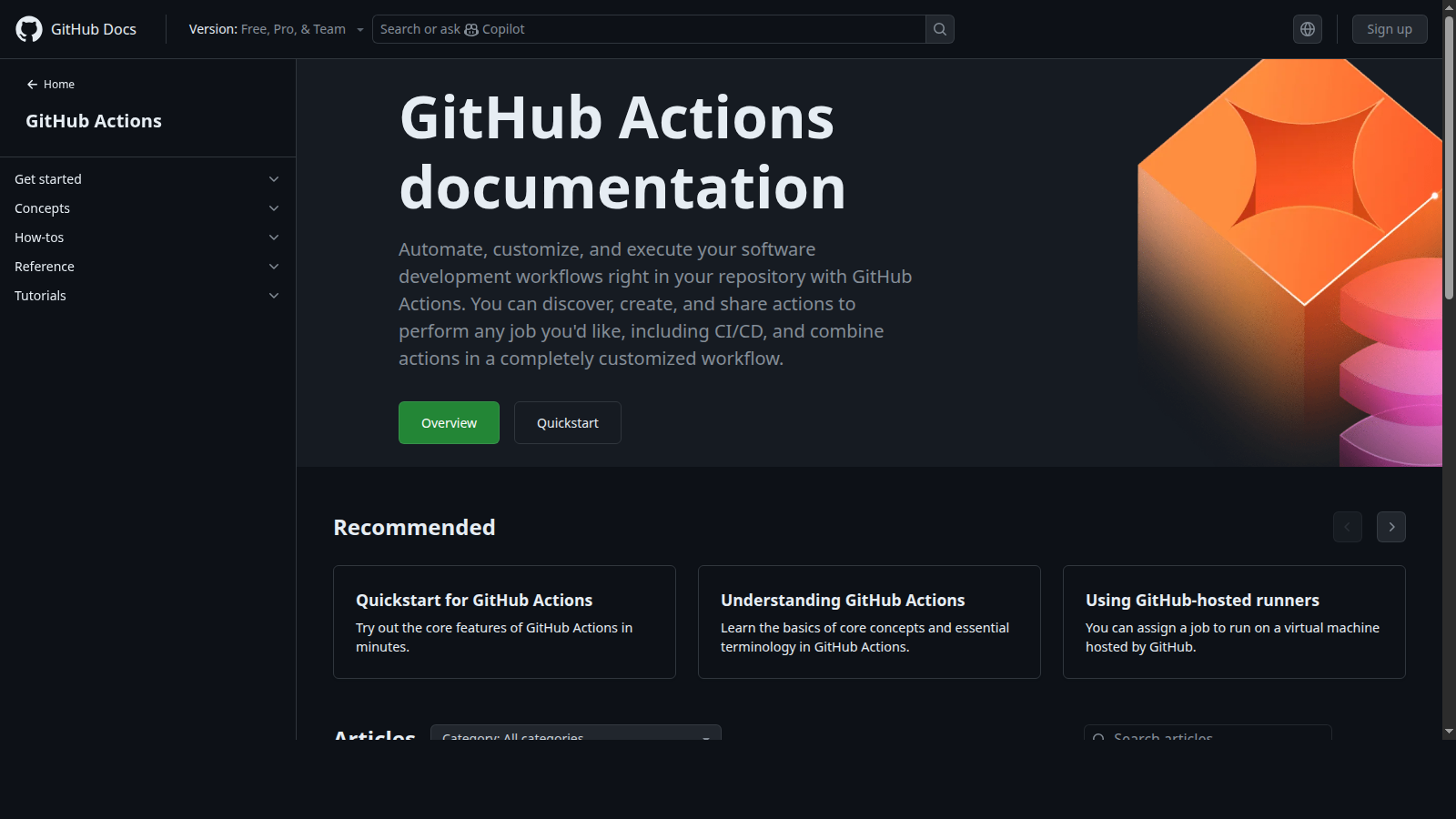Open the GitHub Actions sidebar title link

94,121
